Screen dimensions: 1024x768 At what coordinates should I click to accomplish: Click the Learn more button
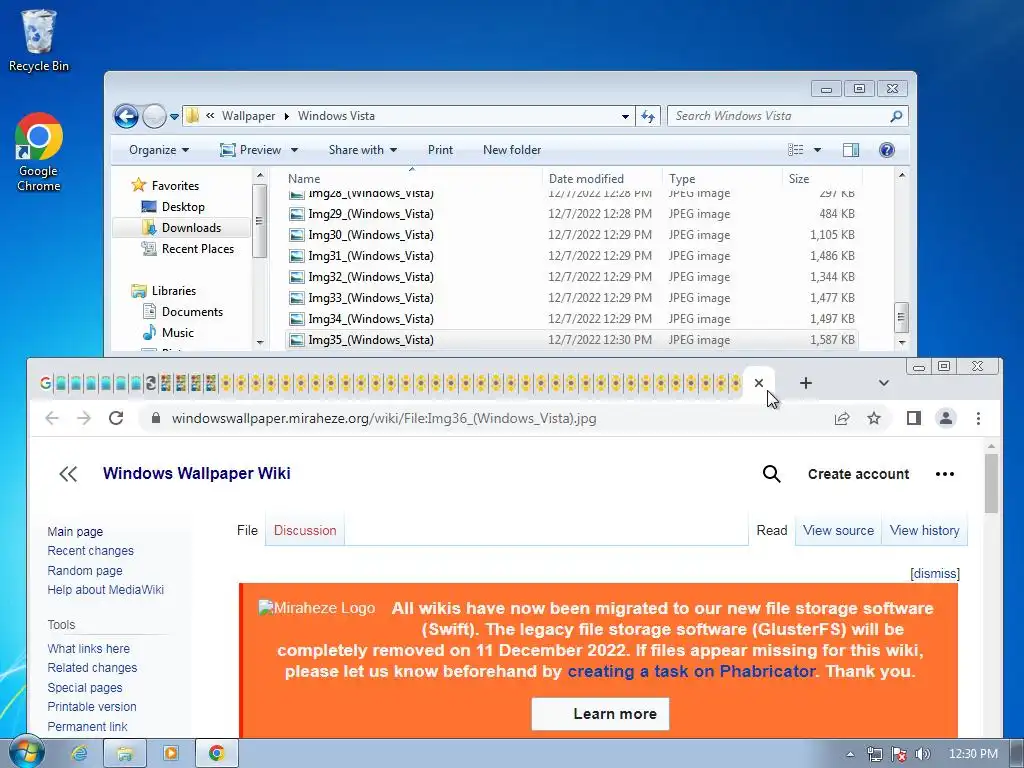pyautogui.click(x=600, y=714)
